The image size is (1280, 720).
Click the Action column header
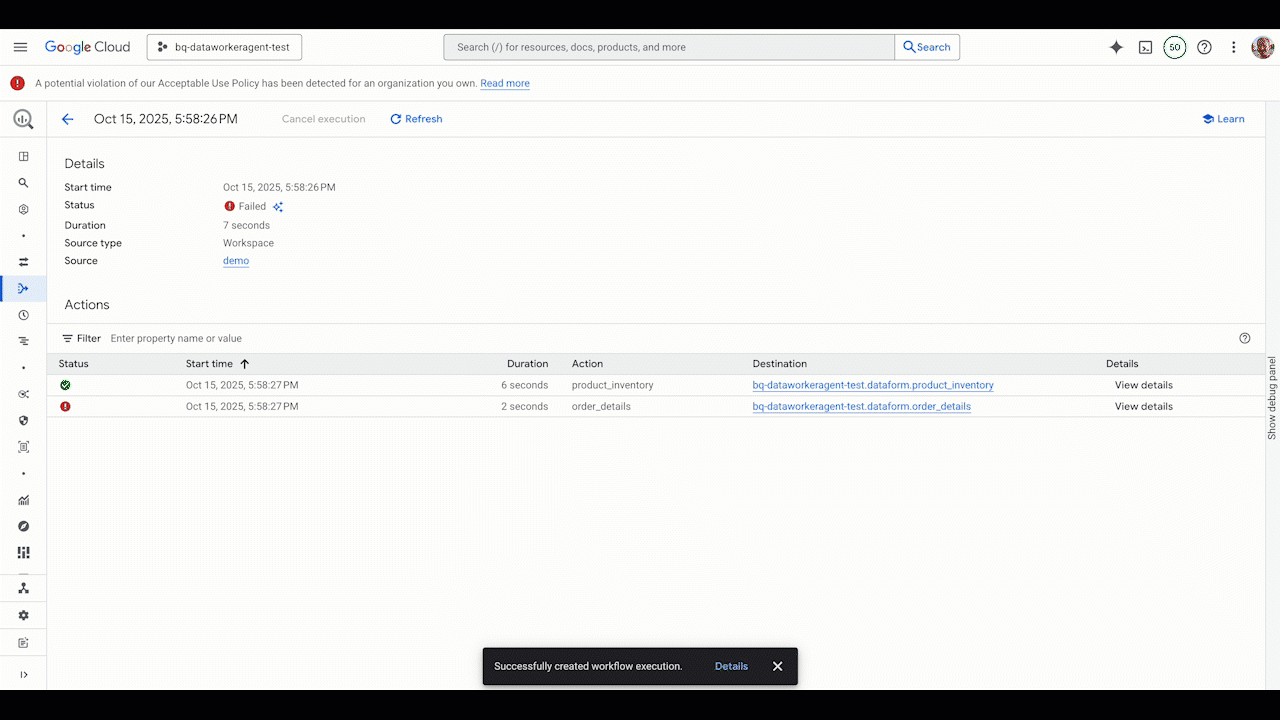pos(587,364)
